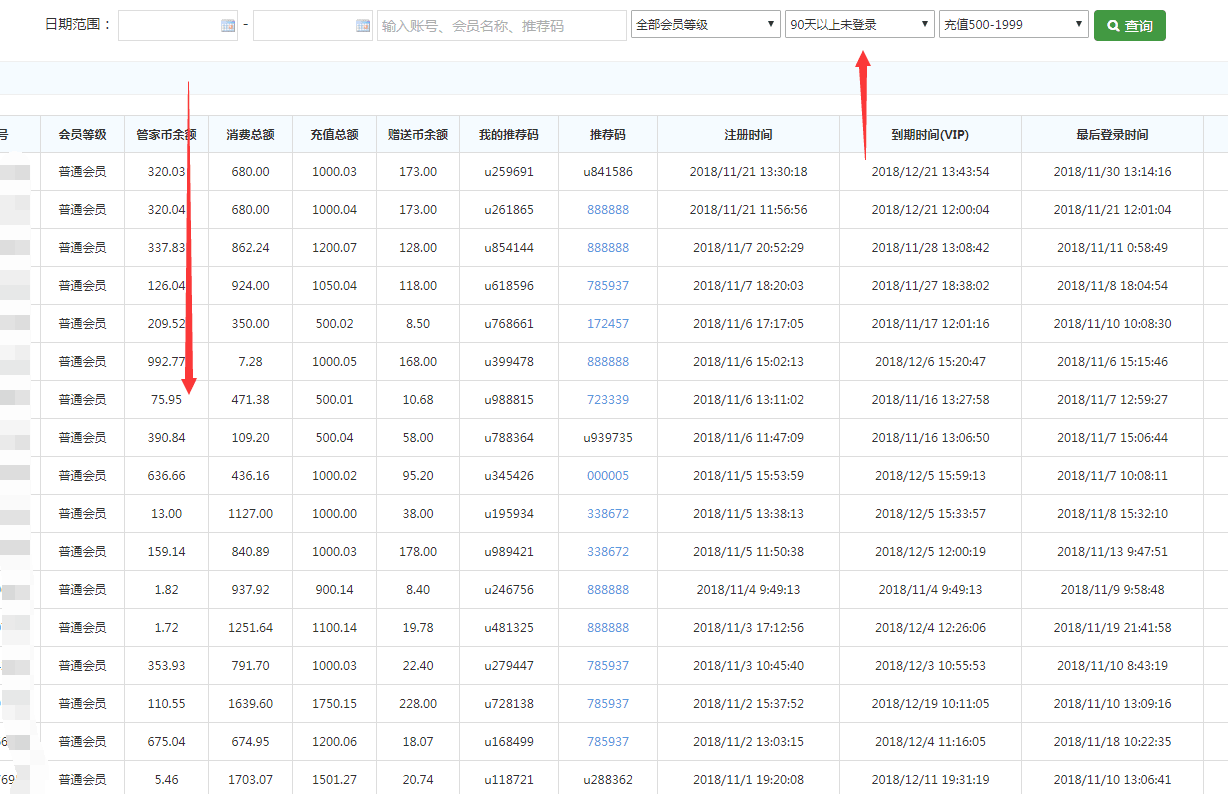Select referral code u288362 cell
This screenshot has width=1228, height=794.
pyautogui.click(x=608, y=780)
